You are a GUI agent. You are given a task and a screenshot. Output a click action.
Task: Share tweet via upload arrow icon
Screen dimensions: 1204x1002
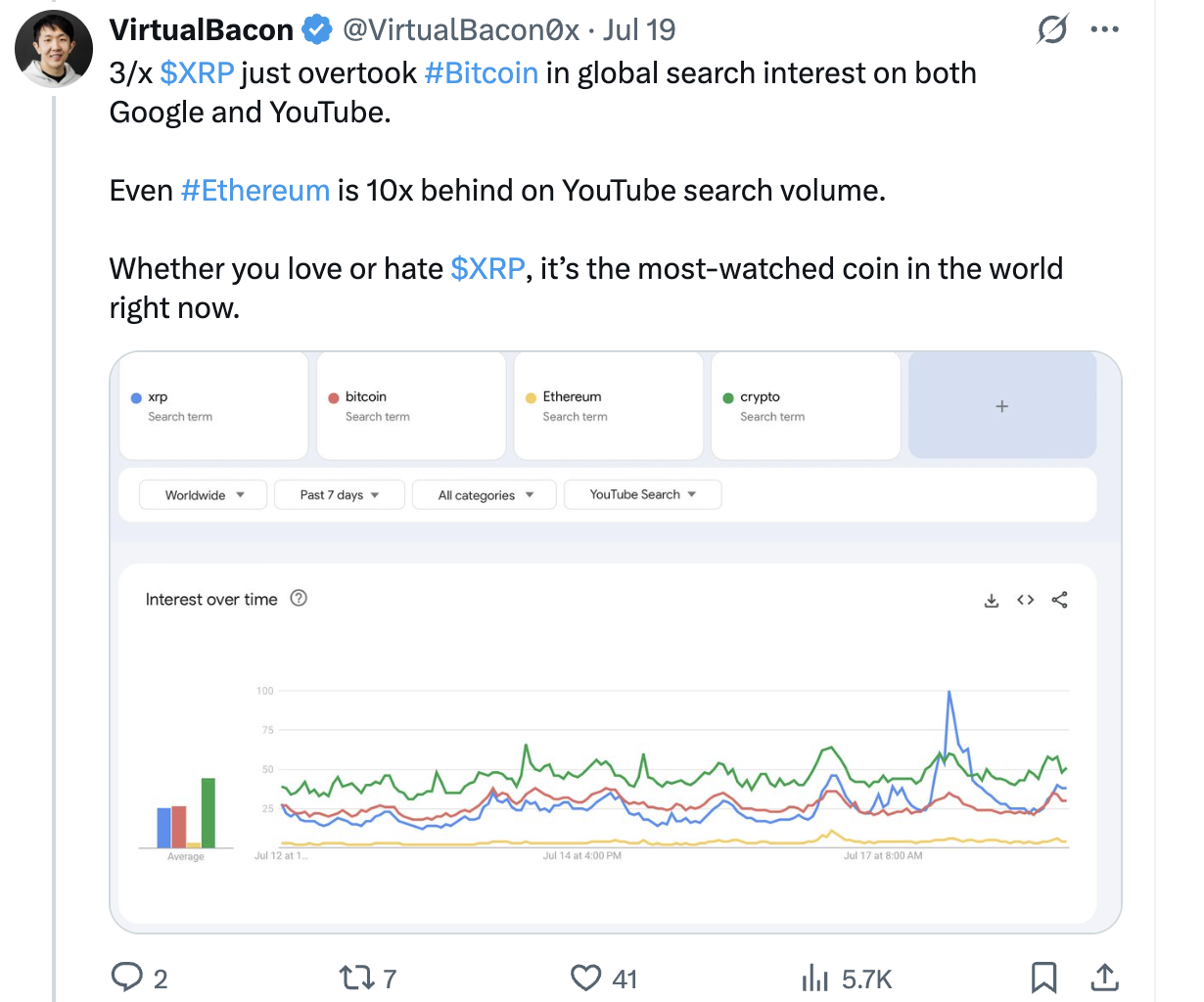pos(1103,977)
